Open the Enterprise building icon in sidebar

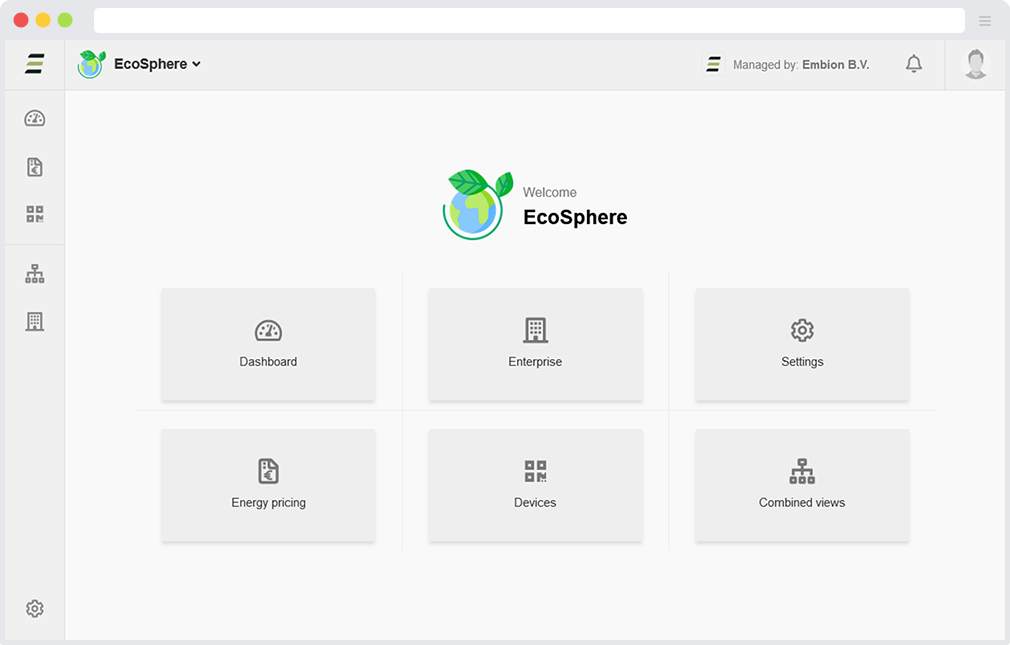tap(35, 322)
